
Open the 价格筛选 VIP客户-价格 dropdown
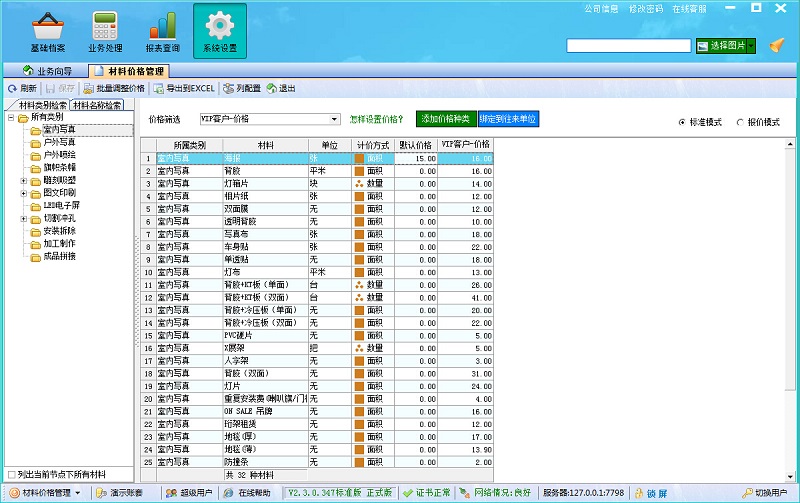coord(335,119)
